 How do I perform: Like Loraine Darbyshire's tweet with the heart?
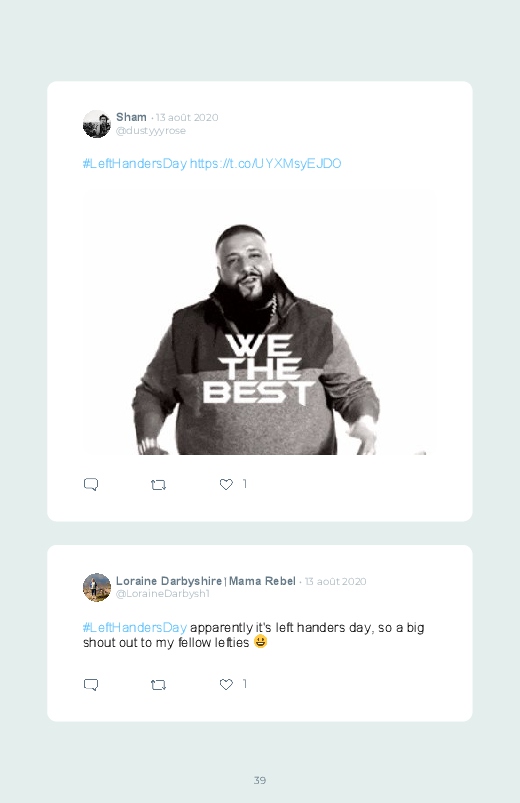[226, 684]
